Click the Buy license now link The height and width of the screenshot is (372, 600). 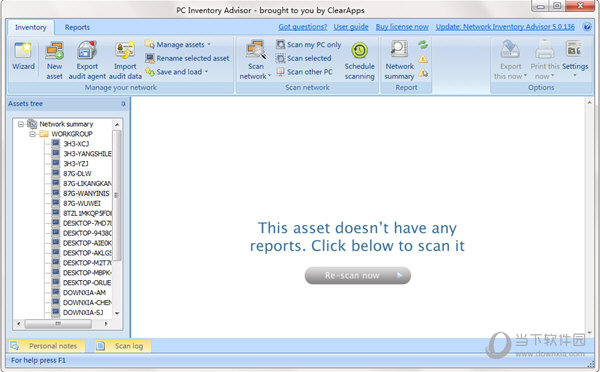coord(402,27)
